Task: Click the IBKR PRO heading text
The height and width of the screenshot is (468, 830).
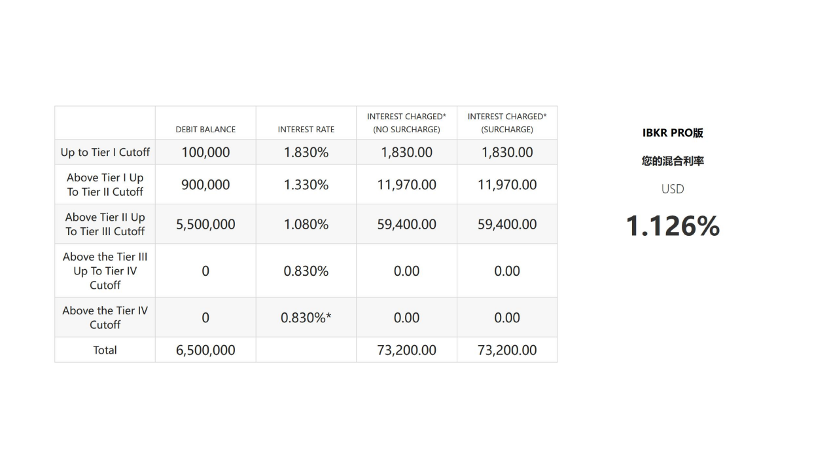Action: 672,132
